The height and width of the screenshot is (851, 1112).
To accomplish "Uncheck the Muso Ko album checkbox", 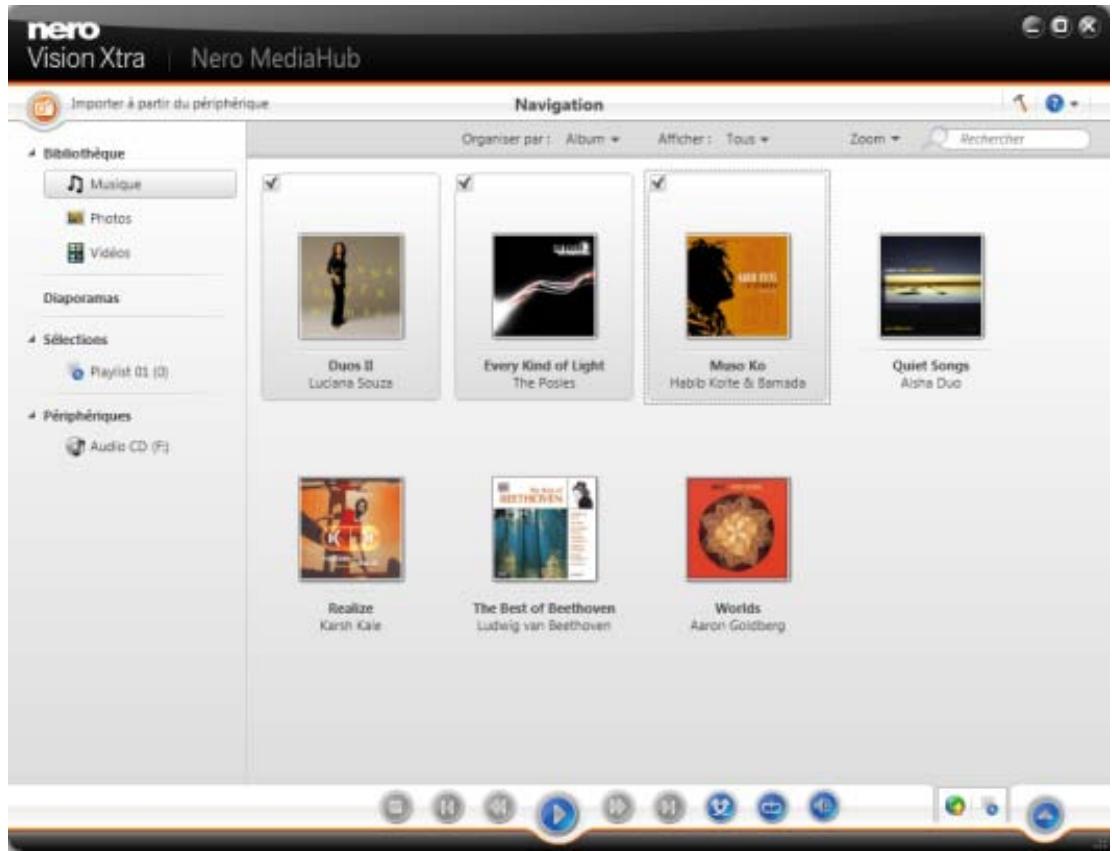I will pyautogui.click(x=657, y=183).
